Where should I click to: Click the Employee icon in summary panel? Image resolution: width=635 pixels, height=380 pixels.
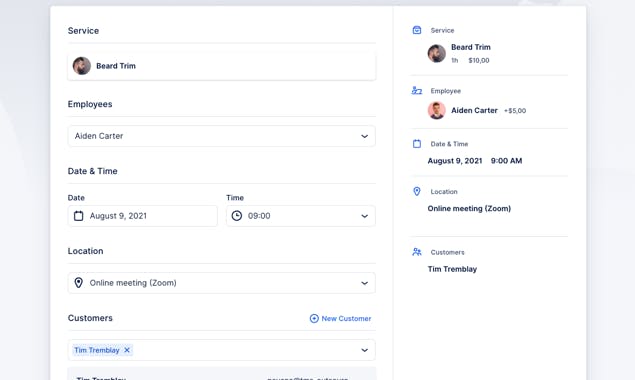point(417,90)
